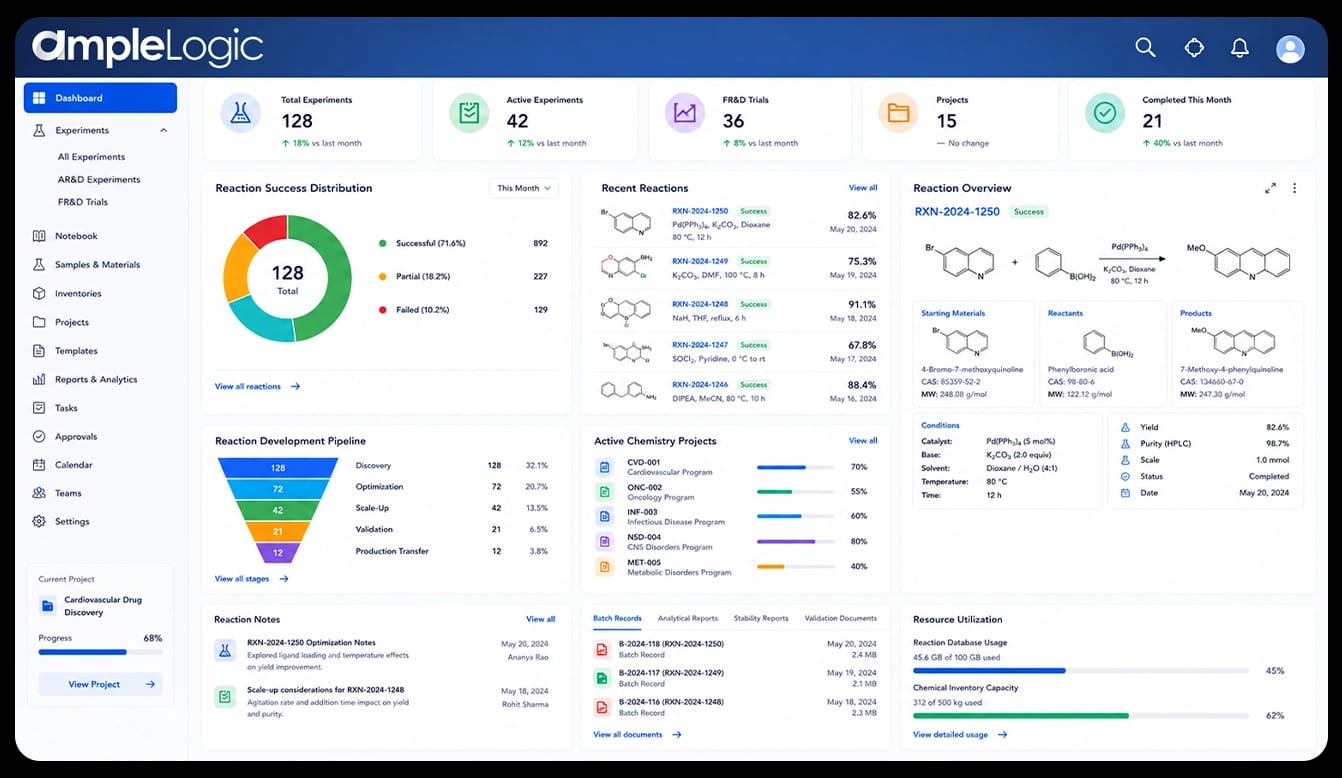Click the AmpleLogic logo
1342x778 pixels.
[x=147, y=48]
